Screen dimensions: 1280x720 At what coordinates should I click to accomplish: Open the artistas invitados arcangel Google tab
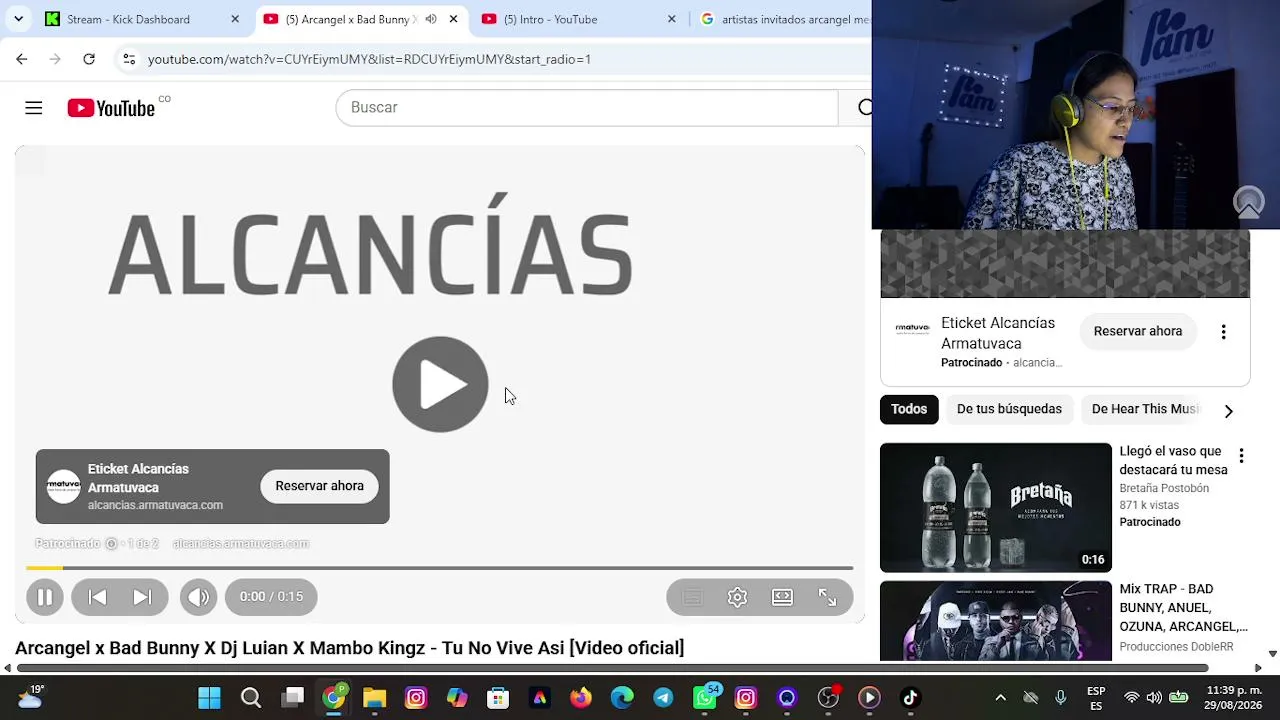[x=785, y=19]
